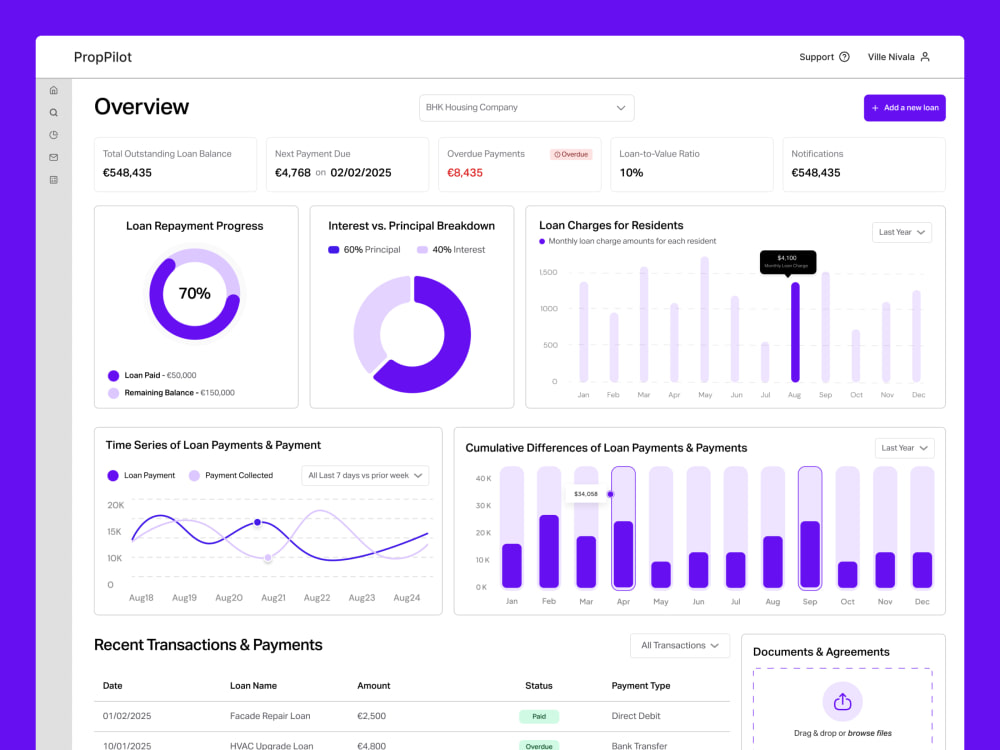Click the Amount column header
This screenshot has height=750, width=1000.
pos(374,686)
